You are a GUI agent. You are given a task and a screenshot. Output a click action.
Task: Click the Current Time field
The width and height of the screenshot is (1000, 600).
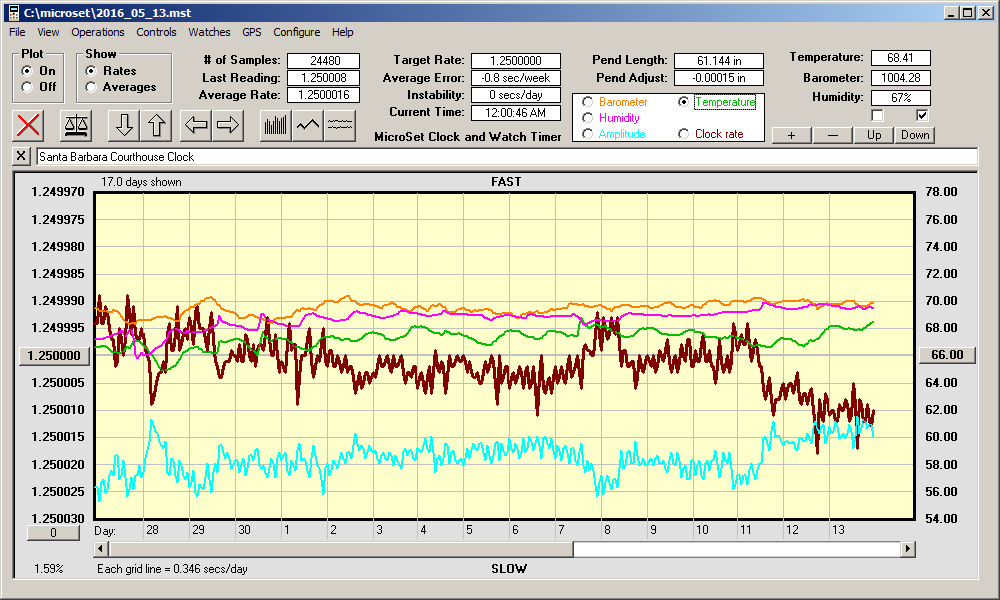click(x=516, y=113)
